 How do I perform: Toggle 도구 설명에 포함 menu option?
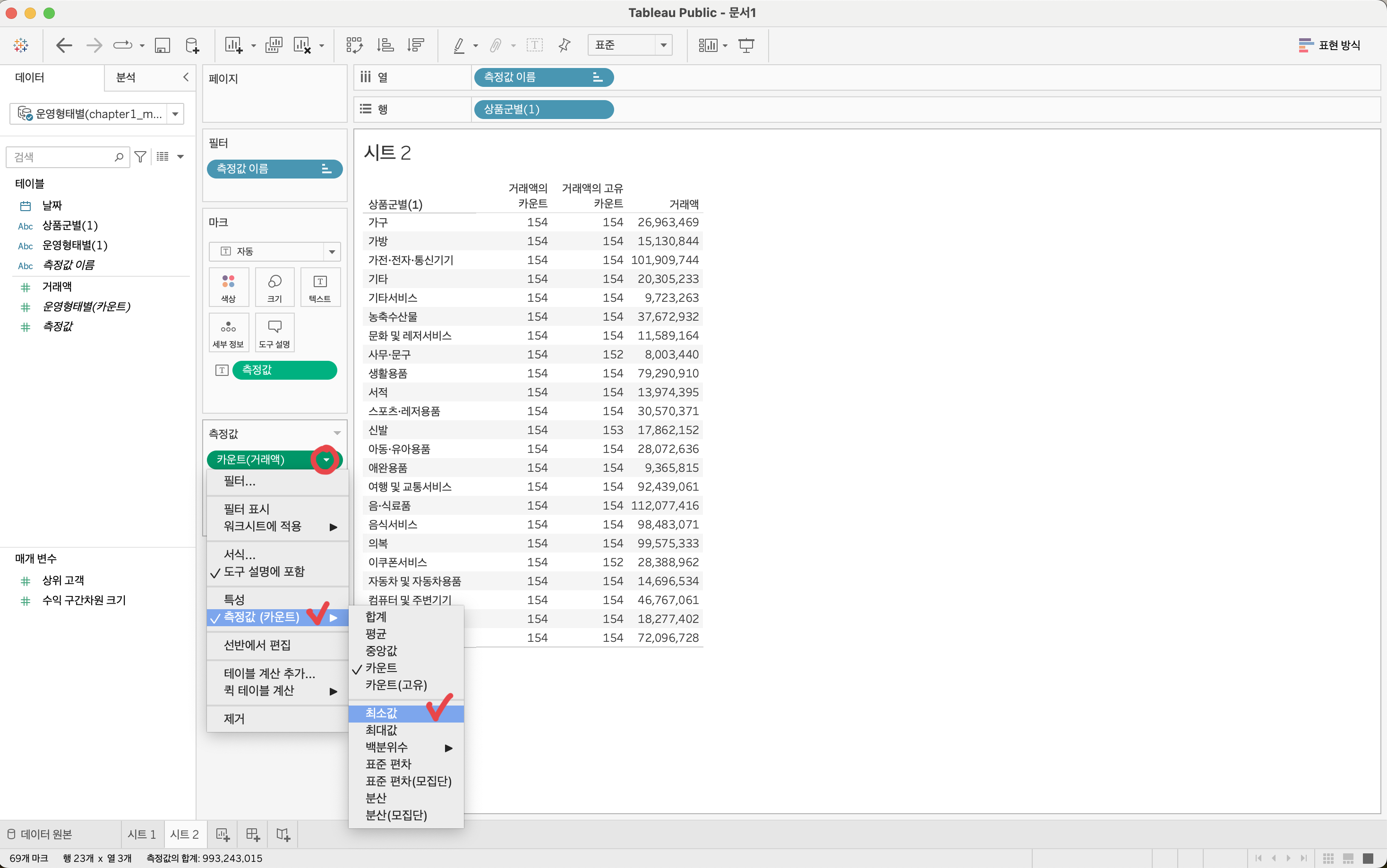(x=264, y=572)
